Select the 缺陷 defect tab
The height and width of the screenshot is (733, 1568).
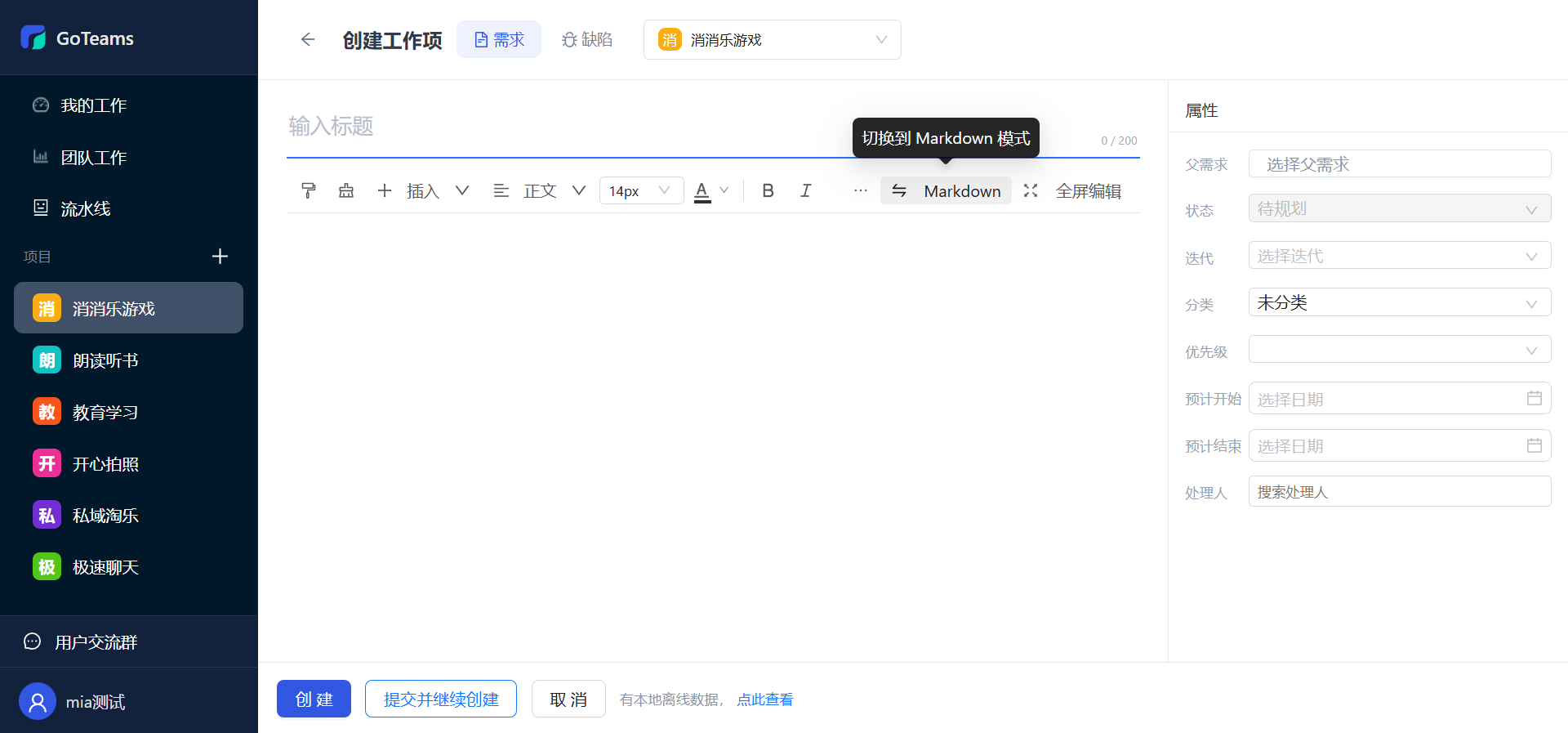click(587, 39)
